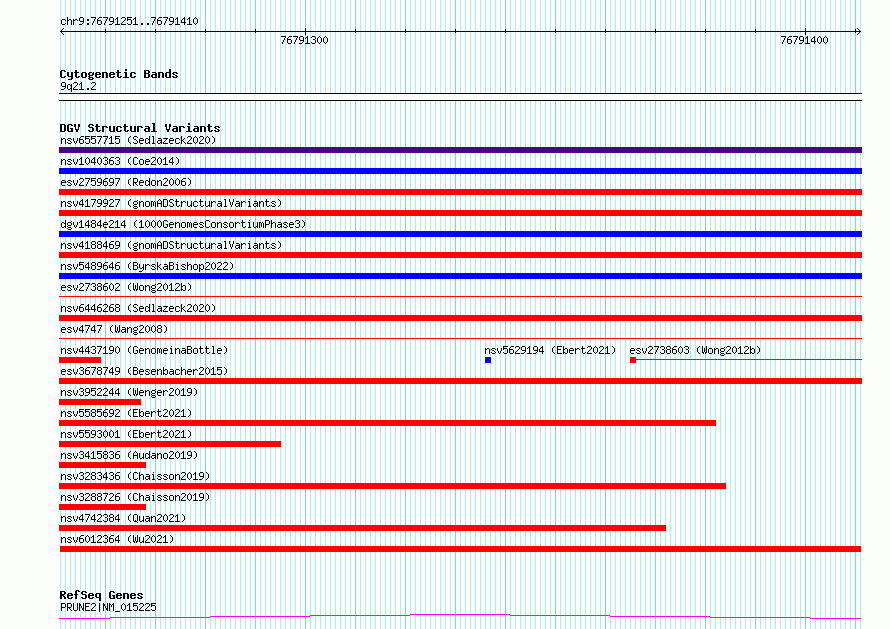Open the RefSeq Genes track heading
Viewport: 890px width, 629px height.
101,595
